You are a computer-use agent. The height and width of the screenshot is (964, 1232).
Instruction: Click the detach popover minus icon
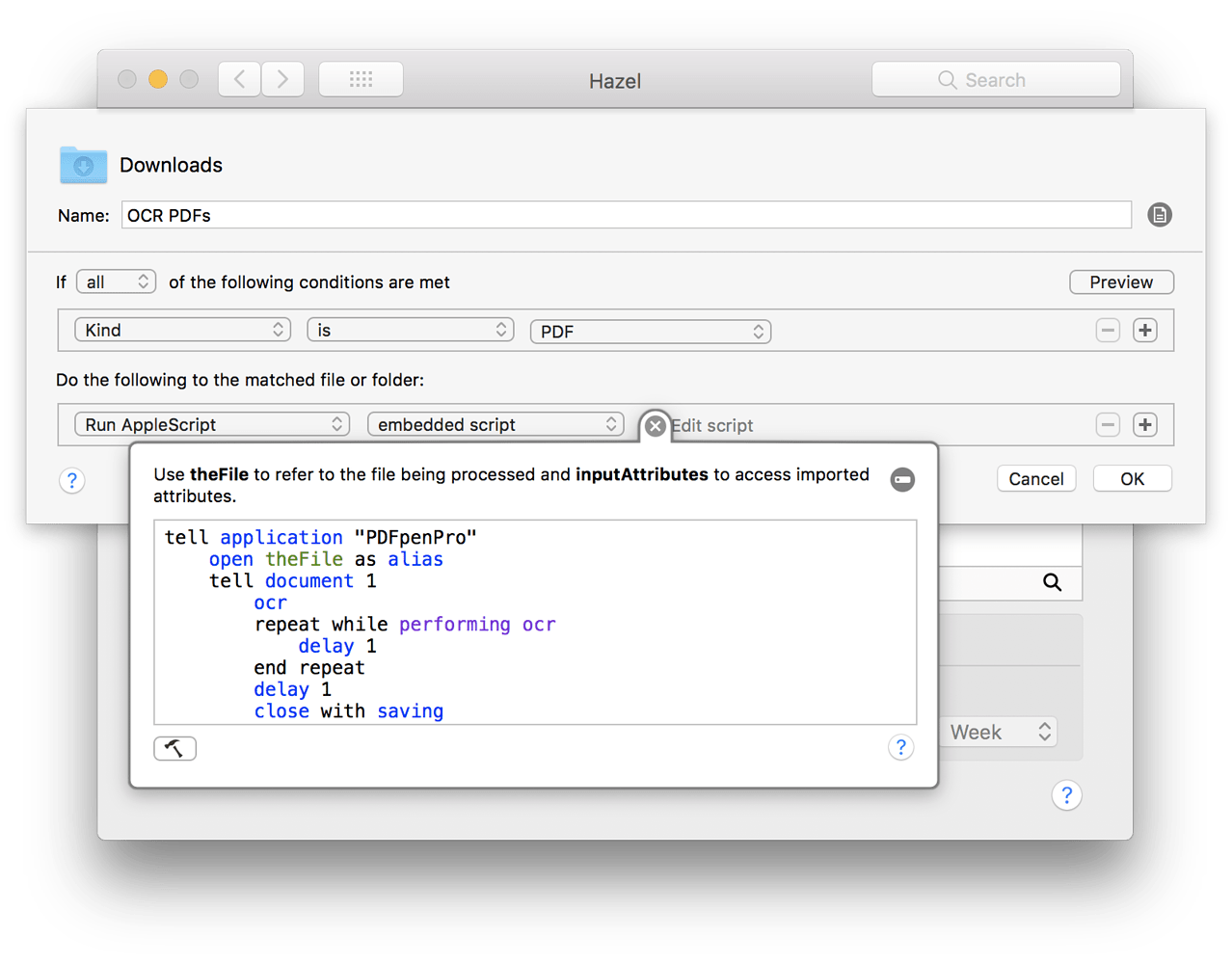click(x=902, y=479)
